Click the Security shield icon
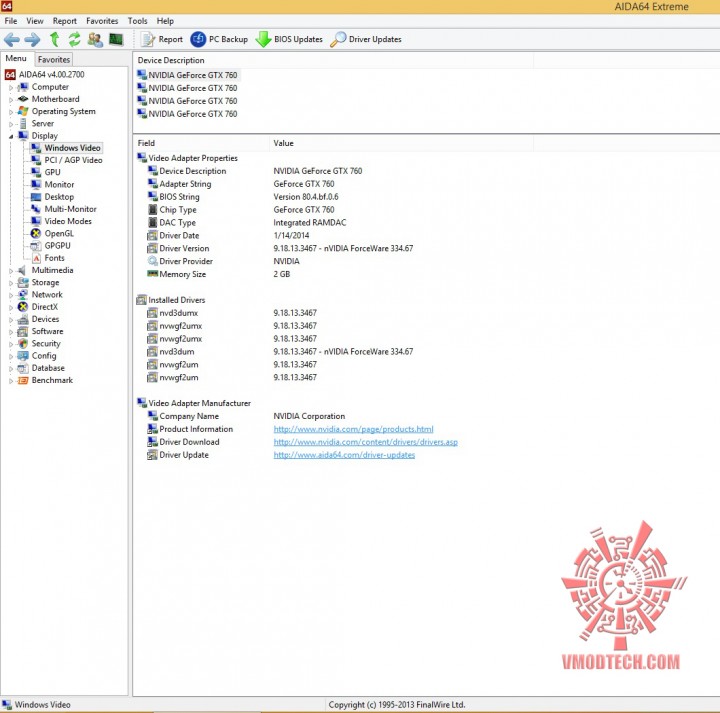 22,343
